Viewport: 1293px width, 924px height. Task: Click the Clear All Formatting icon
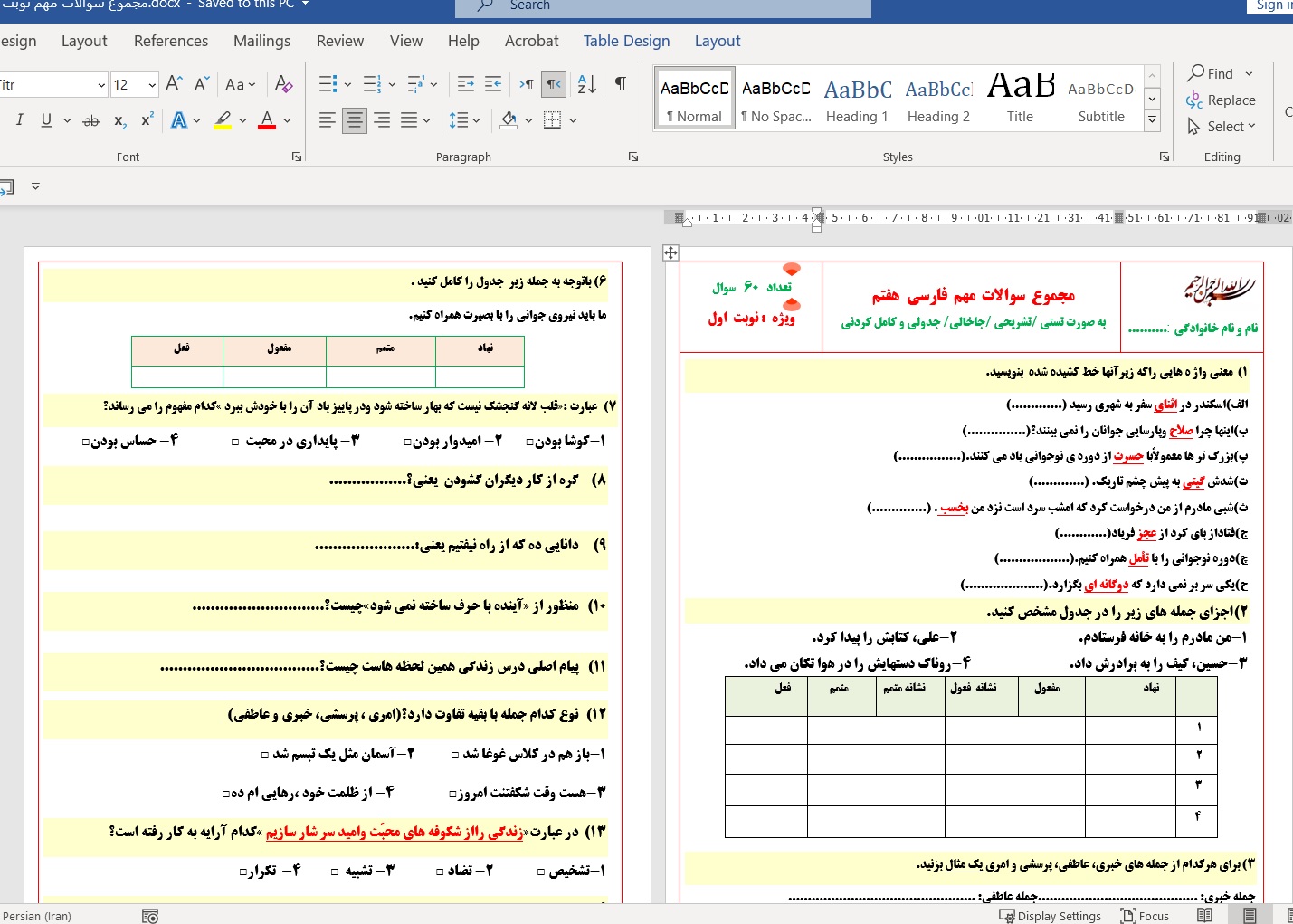point(283,84)
